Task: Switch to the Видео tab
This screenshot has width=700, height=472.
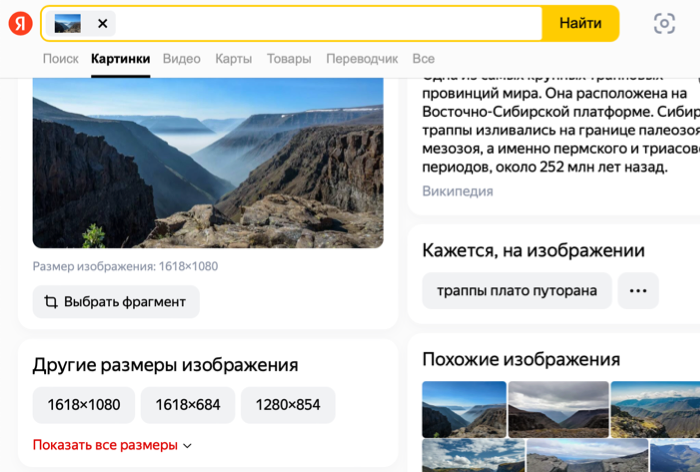Action: click(x=181, y=59)
